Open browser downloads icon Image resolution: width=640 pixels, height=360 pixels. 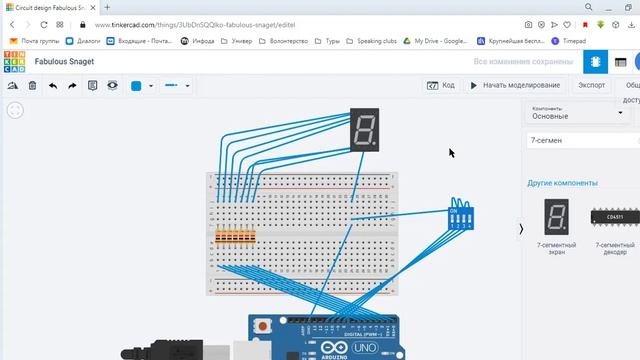[631, 25]
